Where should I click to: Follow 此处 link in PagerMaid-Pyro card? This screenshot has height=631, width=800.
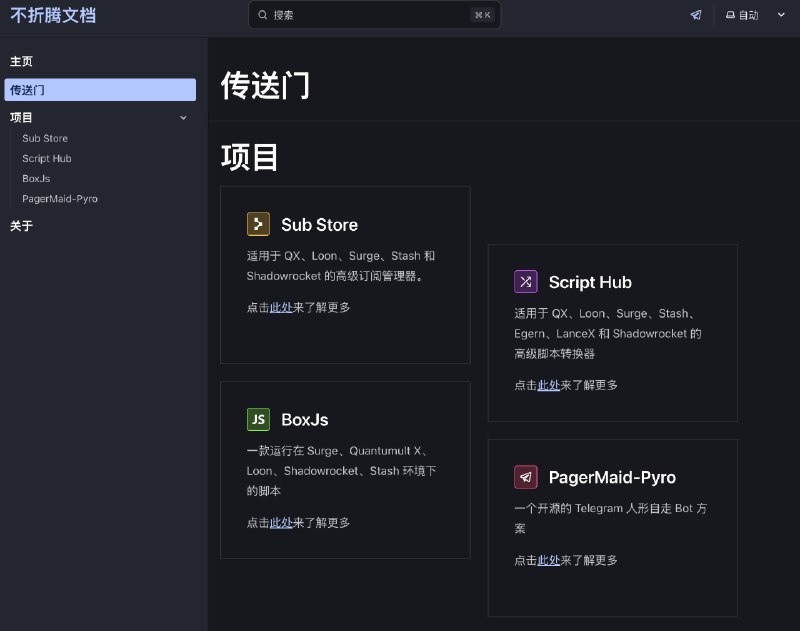(548, 560)
